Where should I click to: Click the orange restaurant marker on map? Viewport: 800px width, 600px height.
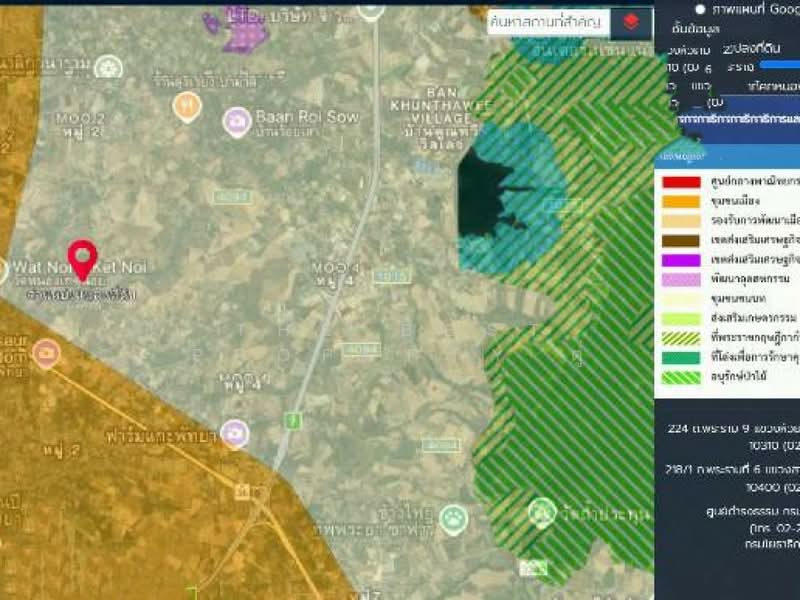(186, 105)
